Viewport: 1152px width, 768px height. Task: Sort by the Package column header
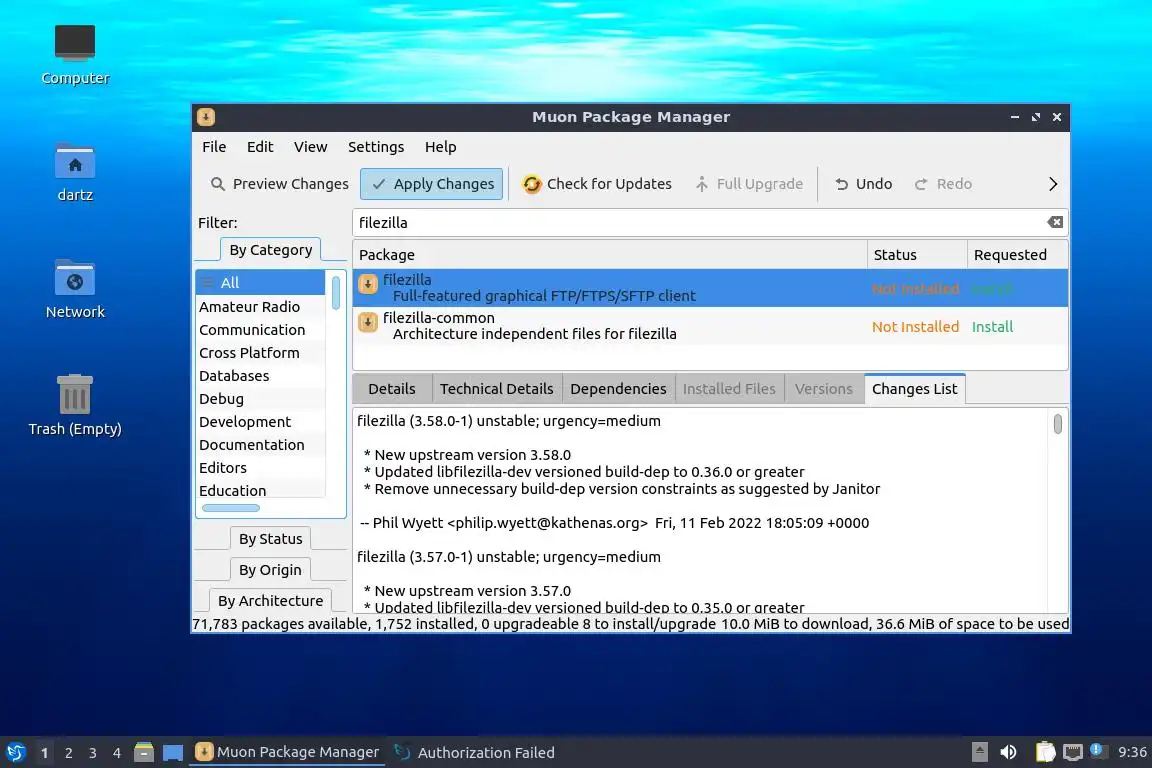610,255
